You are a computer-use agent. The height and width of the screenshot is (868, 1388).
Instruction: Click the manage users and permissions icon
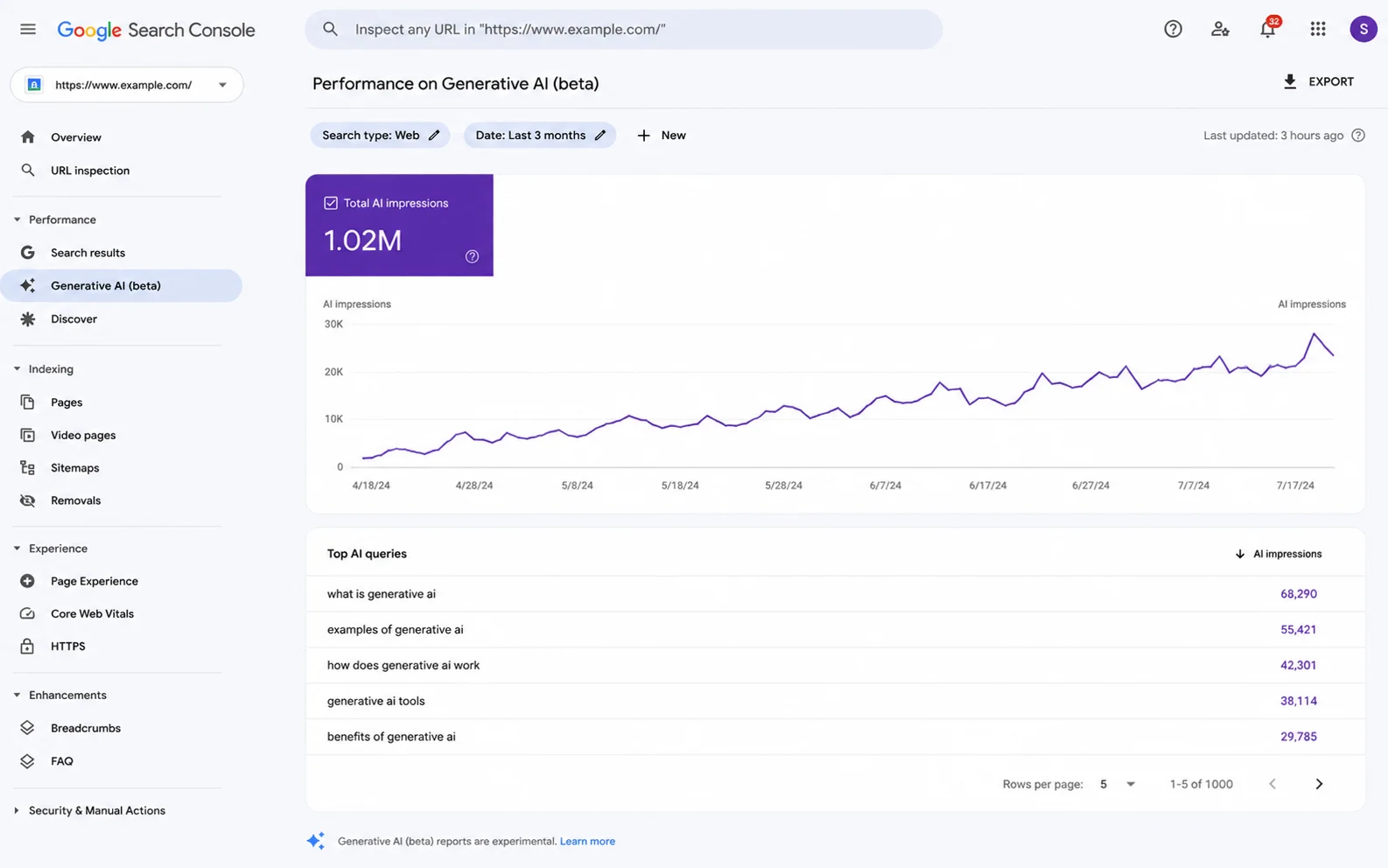pyautogui.click(x=1220, y=30)
